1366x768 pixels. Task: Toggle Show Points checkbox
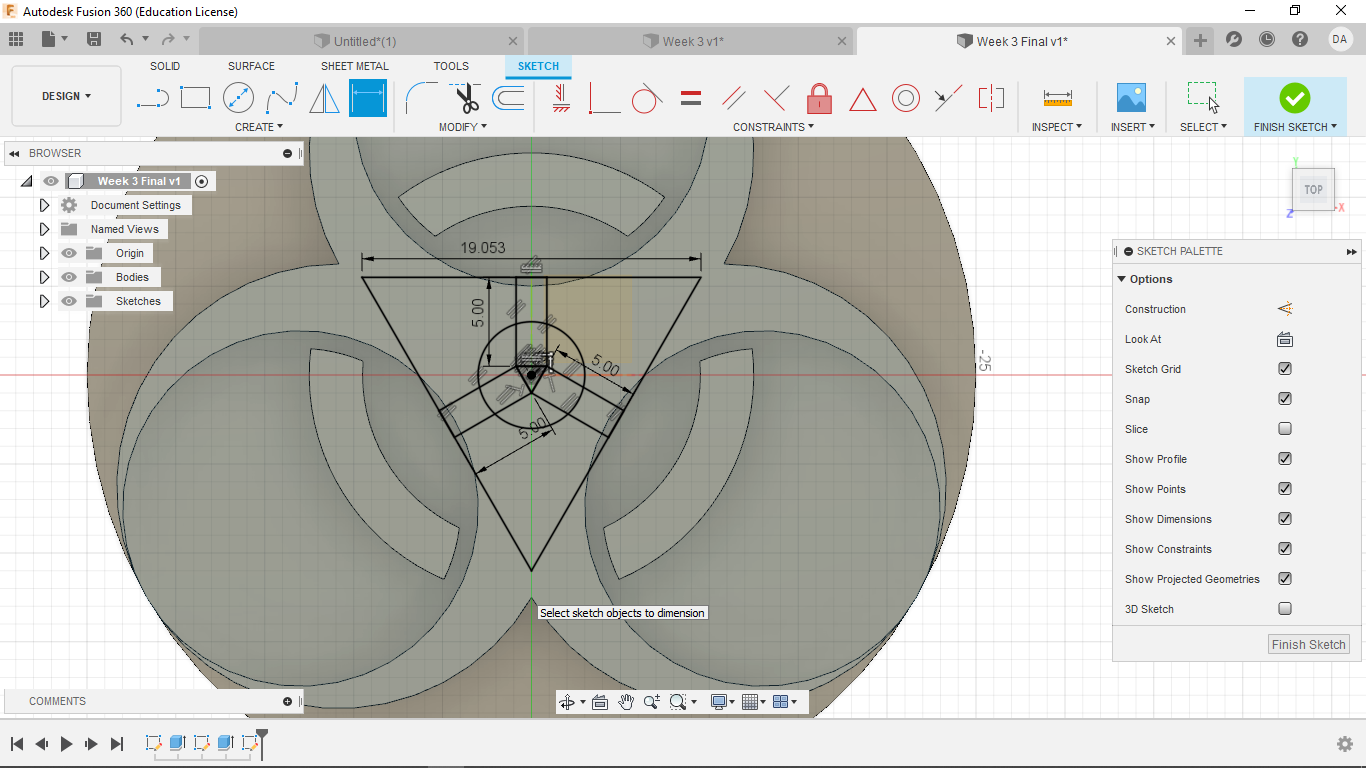tap(1285, 489)
